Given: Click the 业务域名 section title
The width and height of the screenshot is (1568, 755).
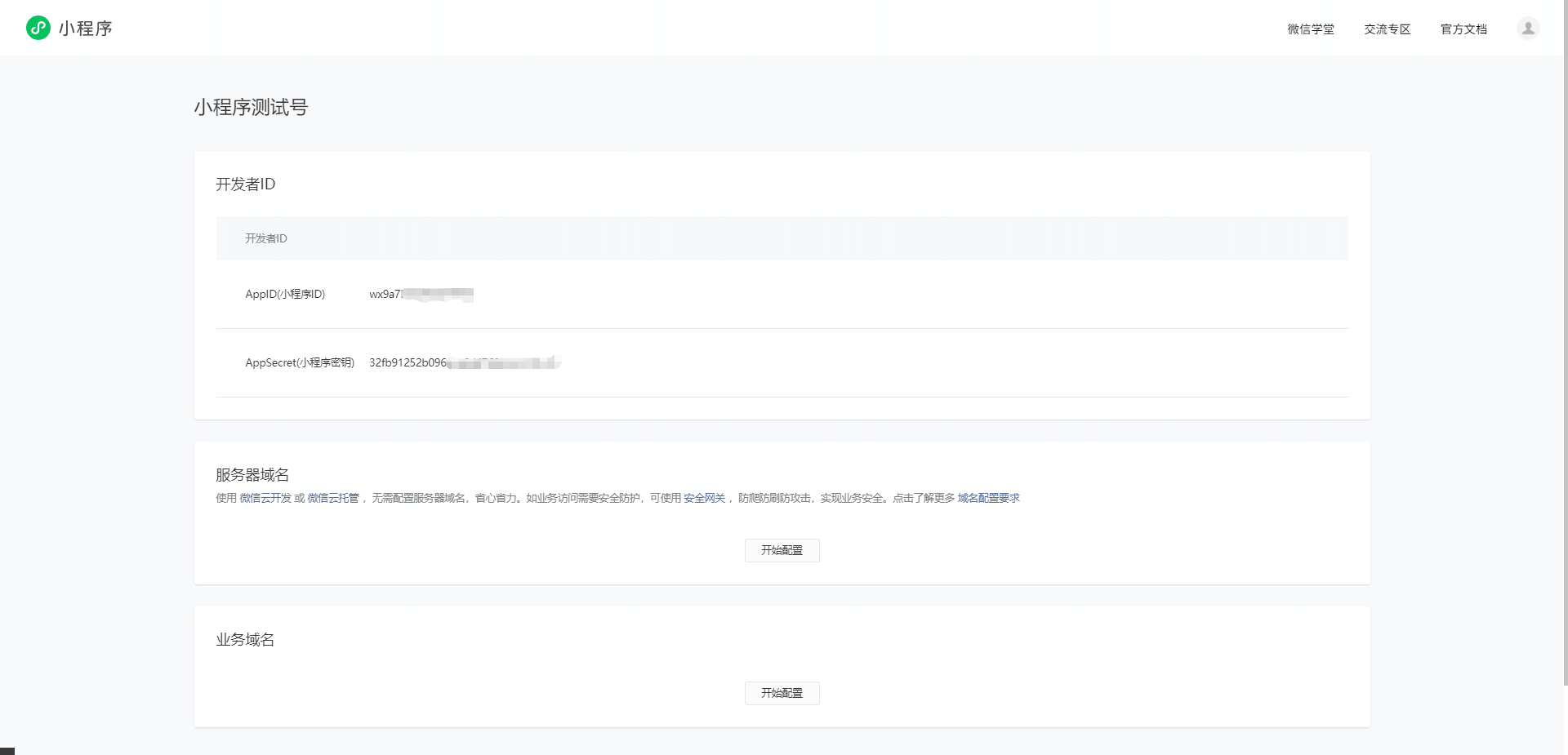Looking at the screenshot, I should (245, 639).
